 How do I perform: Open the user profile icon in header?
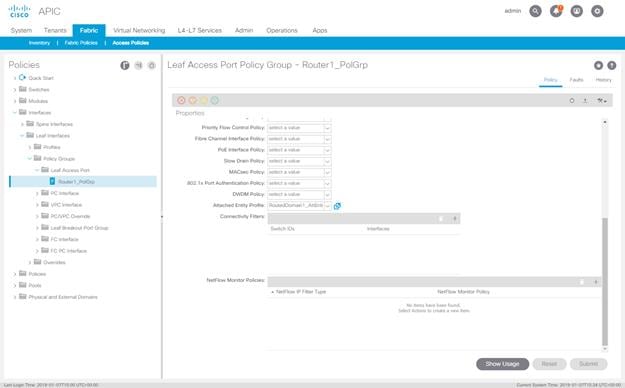[576, 11]
